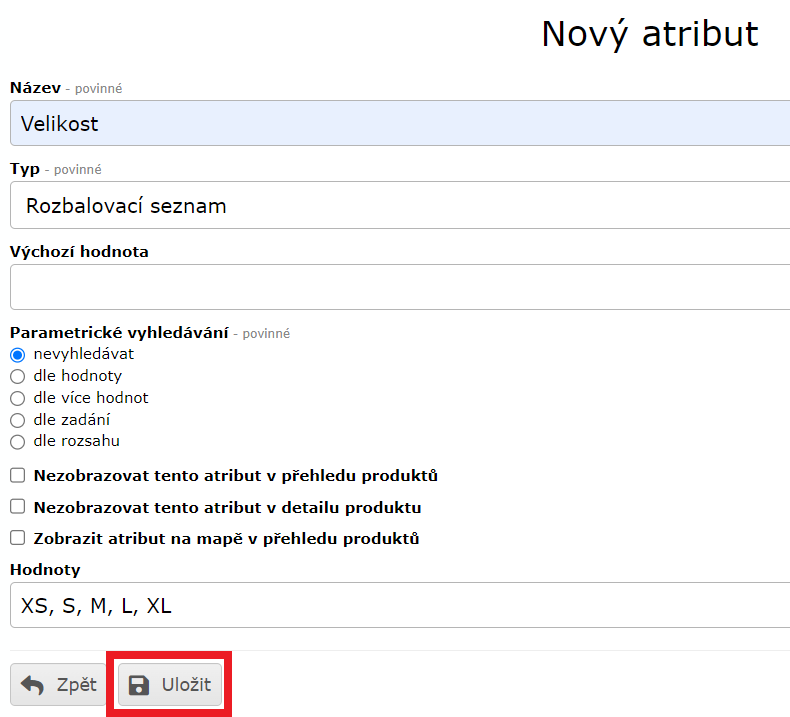Click the "Nový atribut" page heading
This screenshot has height=717, width=790.
click(x=649, y=34)
